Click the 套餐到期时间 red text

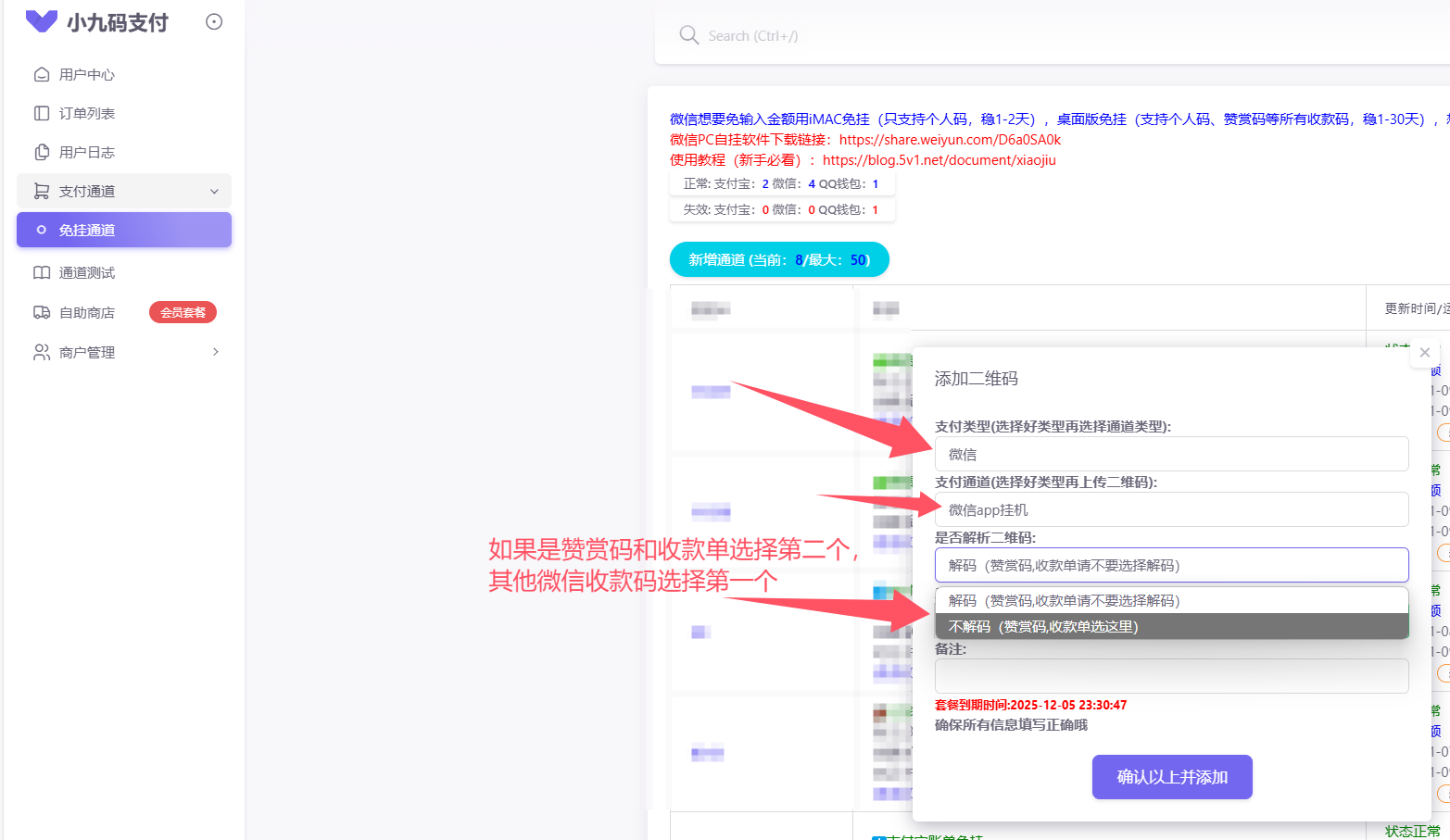click(x=1030, y=705)
